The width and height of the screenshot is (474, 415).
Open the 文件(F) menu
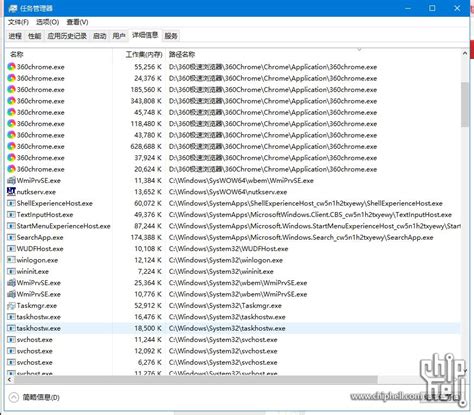18,22
